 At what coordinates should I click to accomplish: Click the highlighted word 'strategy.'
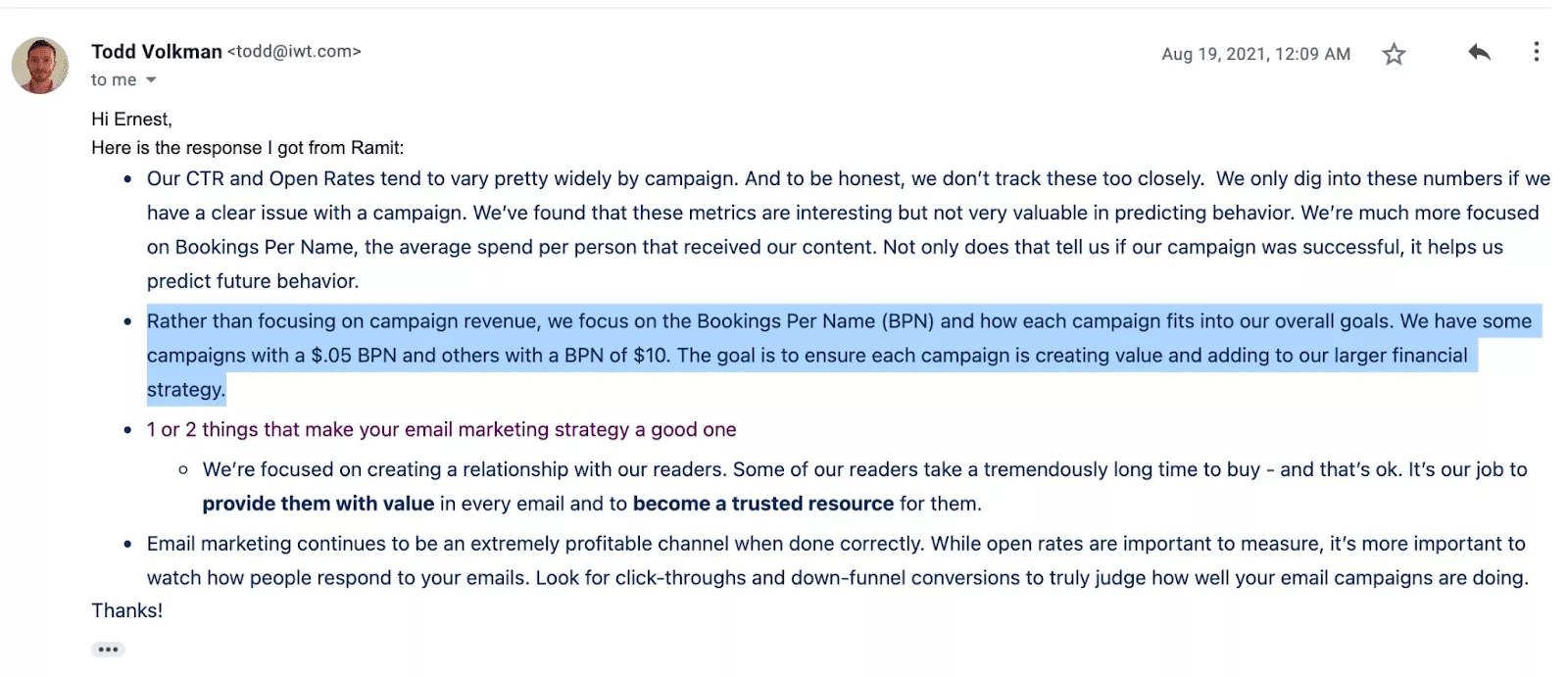[186, 390]
